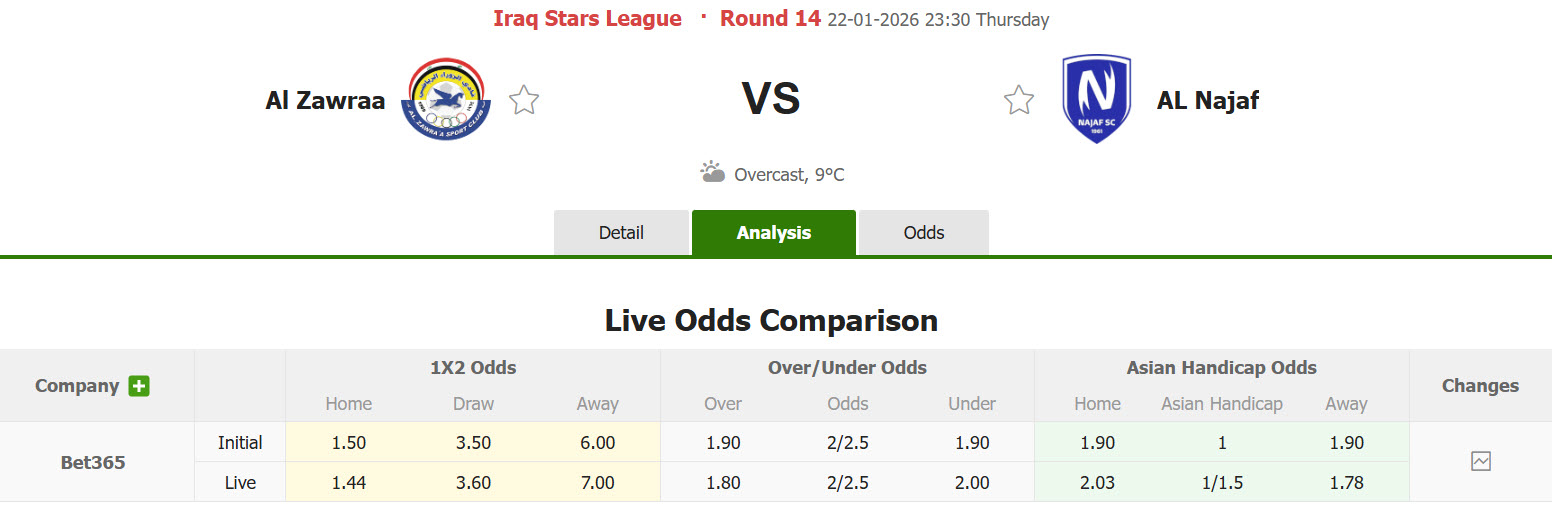Switch to the Detail tab
The height and width of the screenshot is (518, 1560).
click(621, 233)
